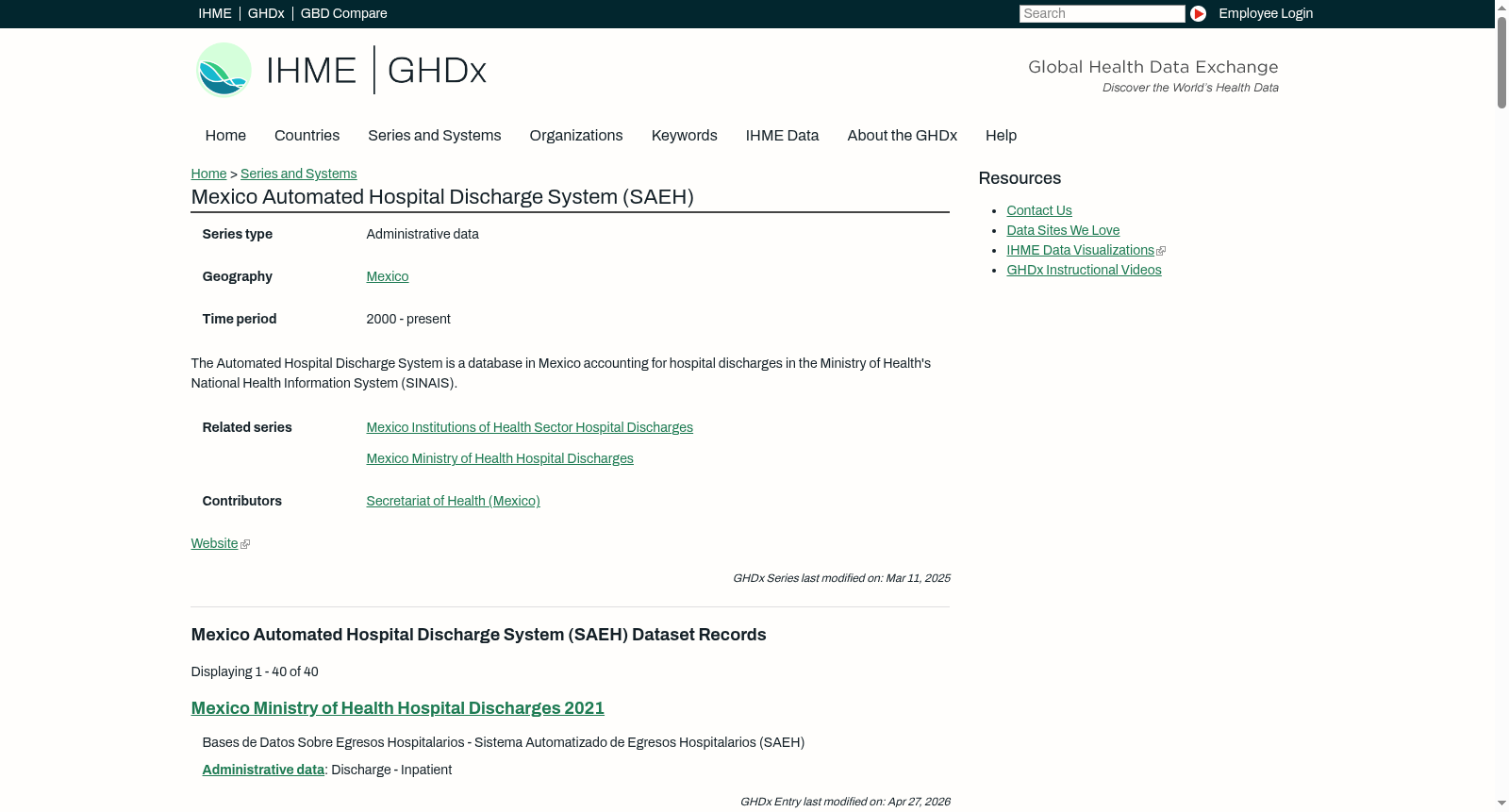
Task: Click Series and Systems breadcrumb link
Action: (x=299, y=174)
